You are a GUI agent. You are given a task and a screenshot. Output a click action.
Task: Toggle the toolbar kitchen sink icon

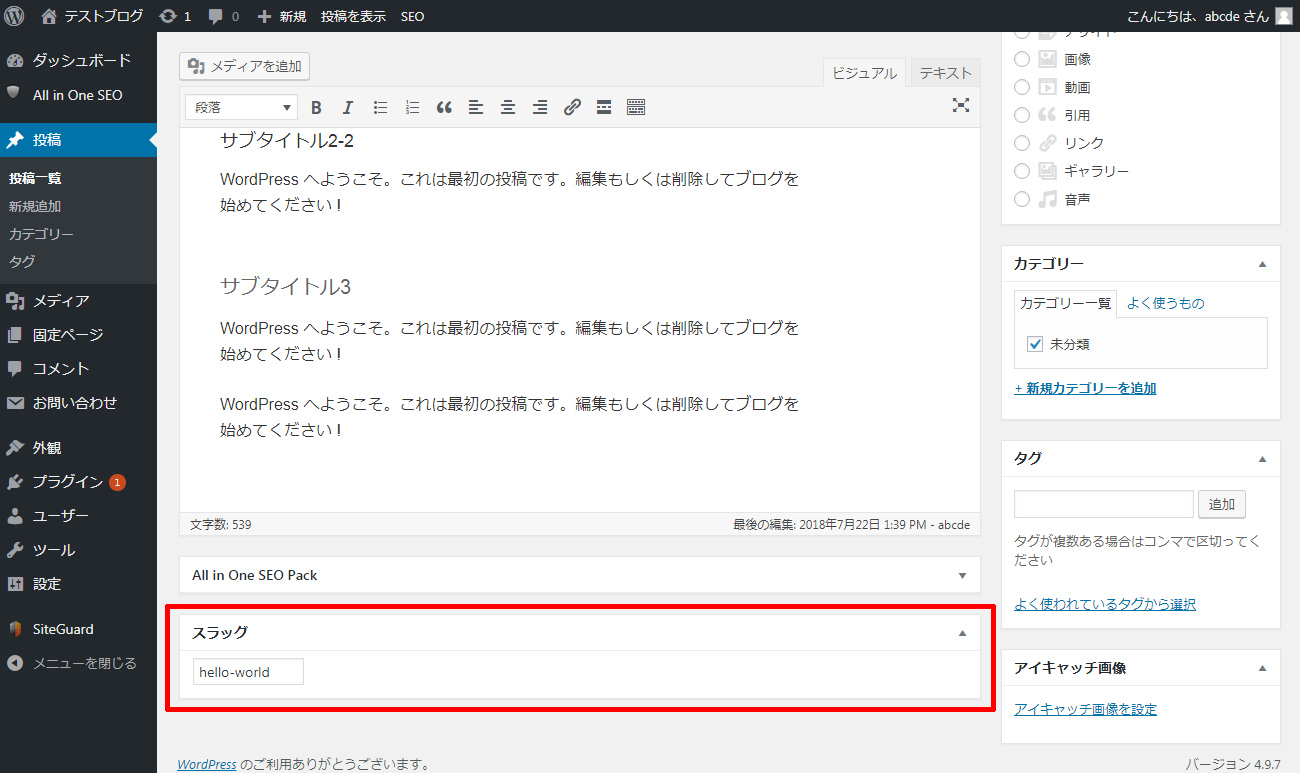(636, 108)
